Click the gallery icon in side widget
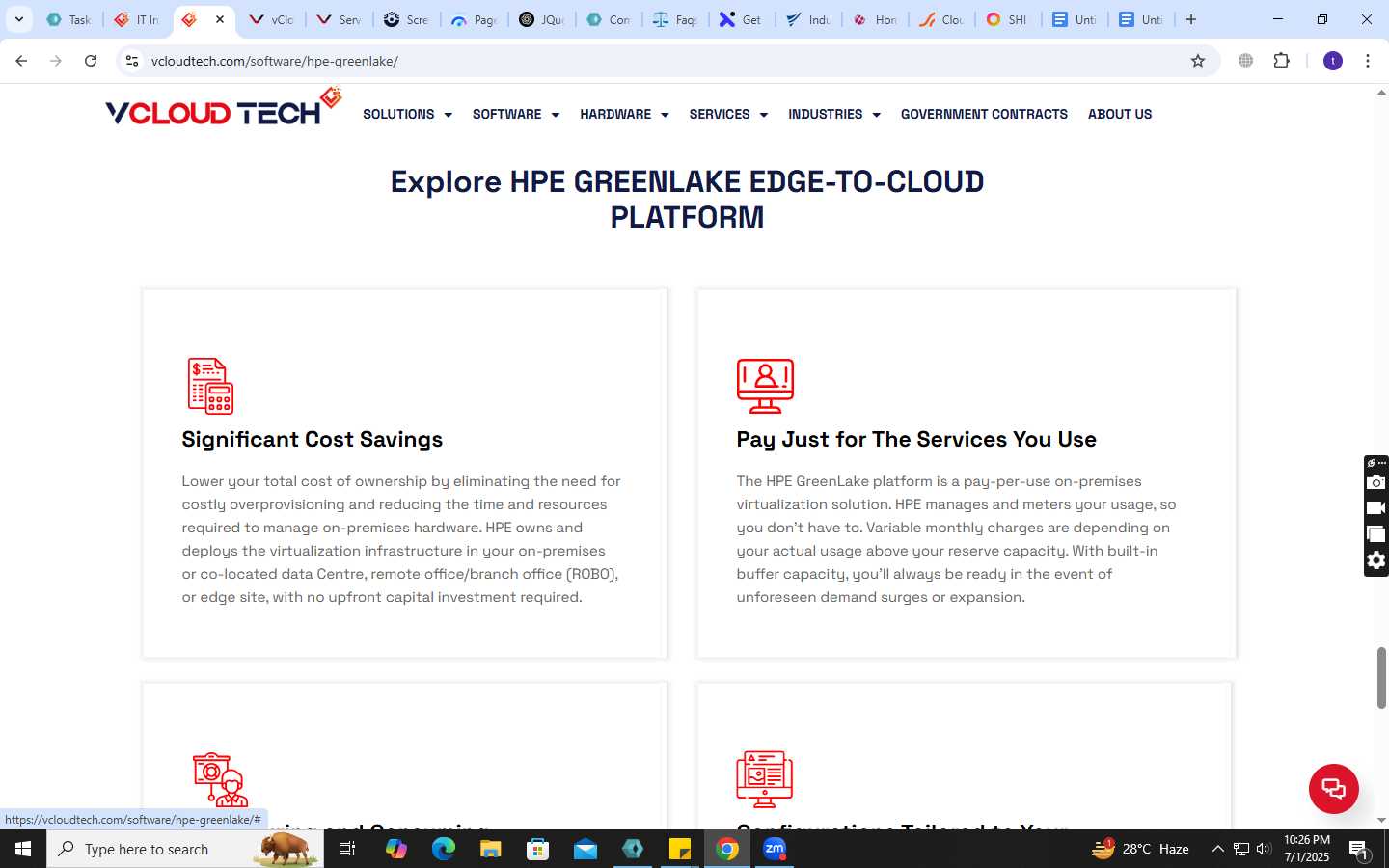Screen dimensions: 1389x868 [x=1376, y=534]
